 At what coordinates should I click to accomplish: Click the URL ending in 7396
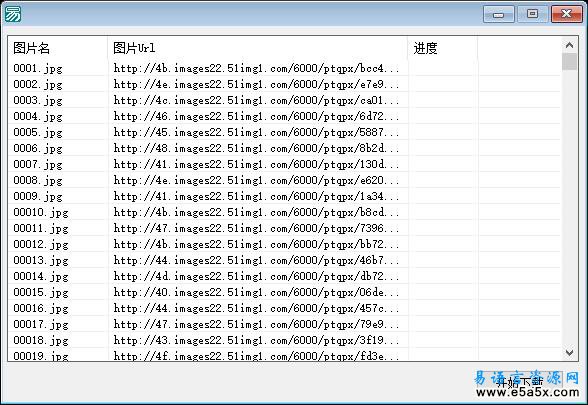click(x=256, y=228)
